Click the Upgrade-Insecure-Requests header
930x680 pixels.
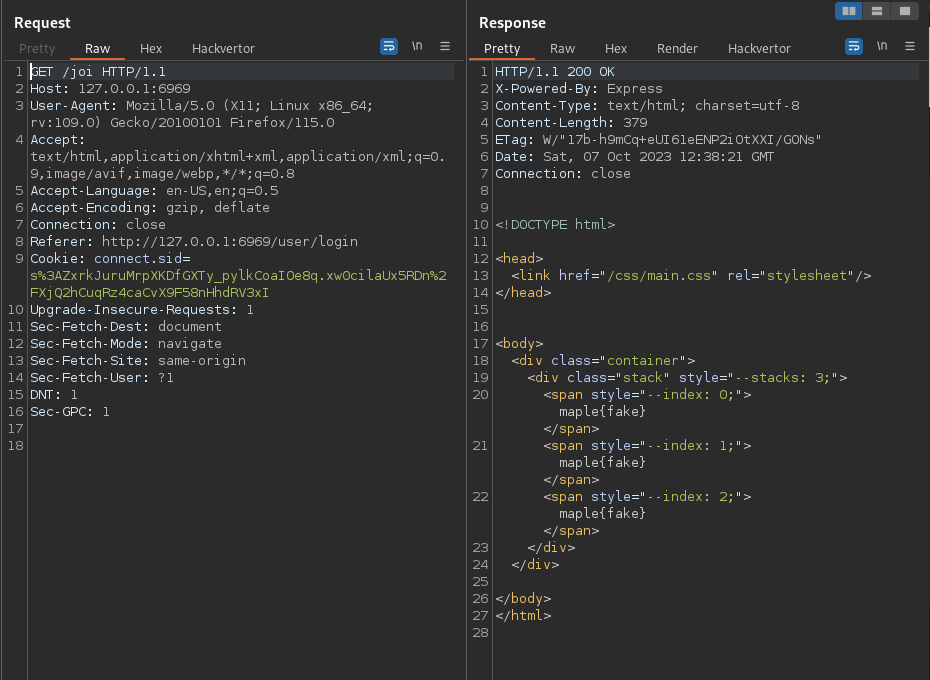[142, 310]
